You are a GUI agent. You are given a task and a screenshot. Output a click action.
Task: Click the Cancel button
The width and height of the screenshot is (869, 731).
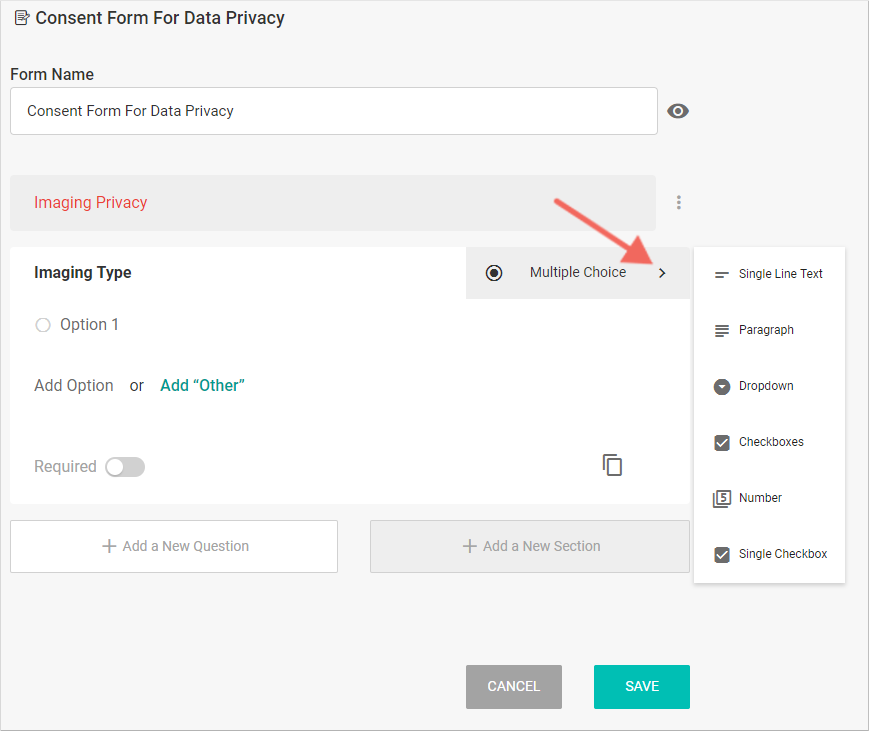[x=513, y=687]
